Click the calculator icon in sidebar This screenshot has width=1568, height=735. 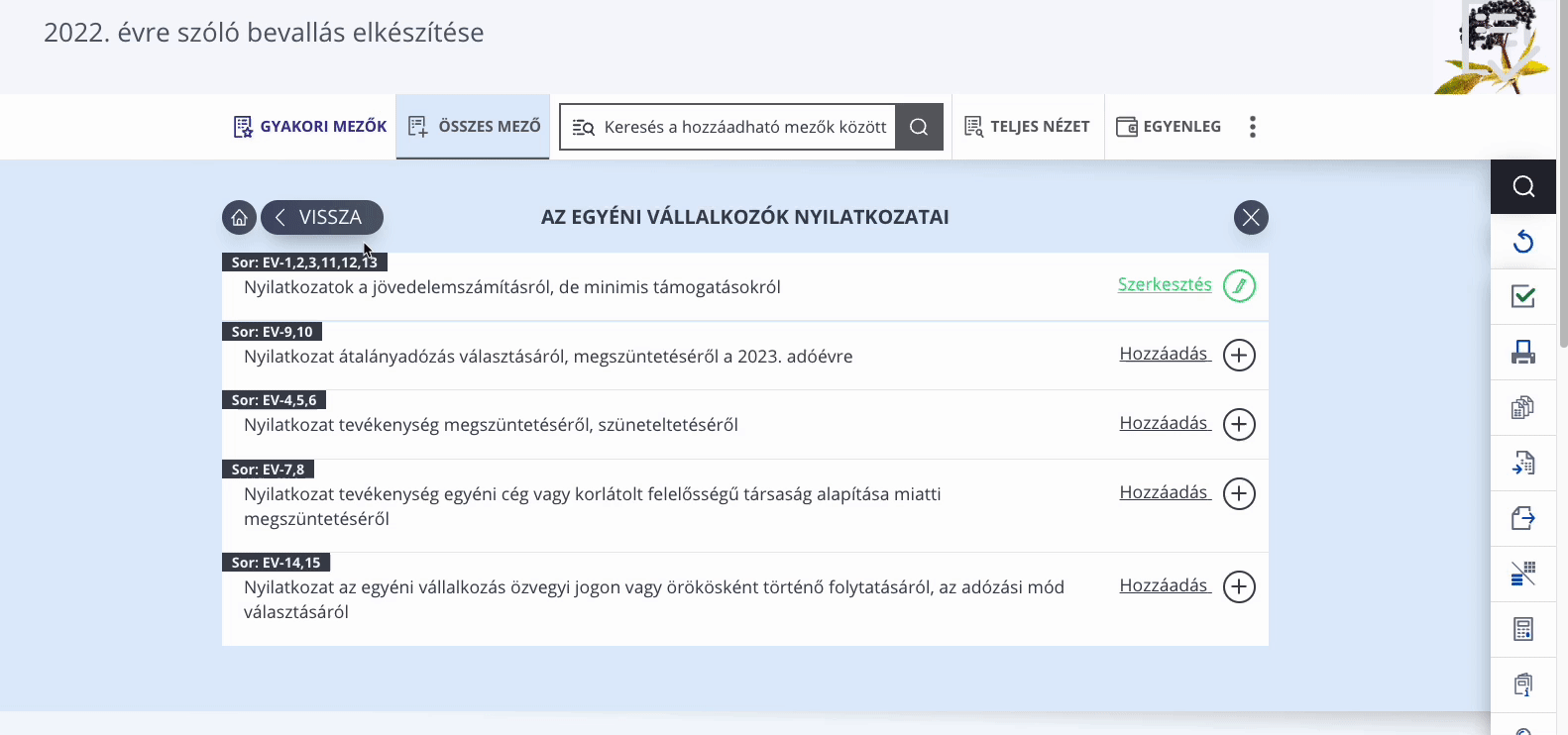coord(1523,629)
